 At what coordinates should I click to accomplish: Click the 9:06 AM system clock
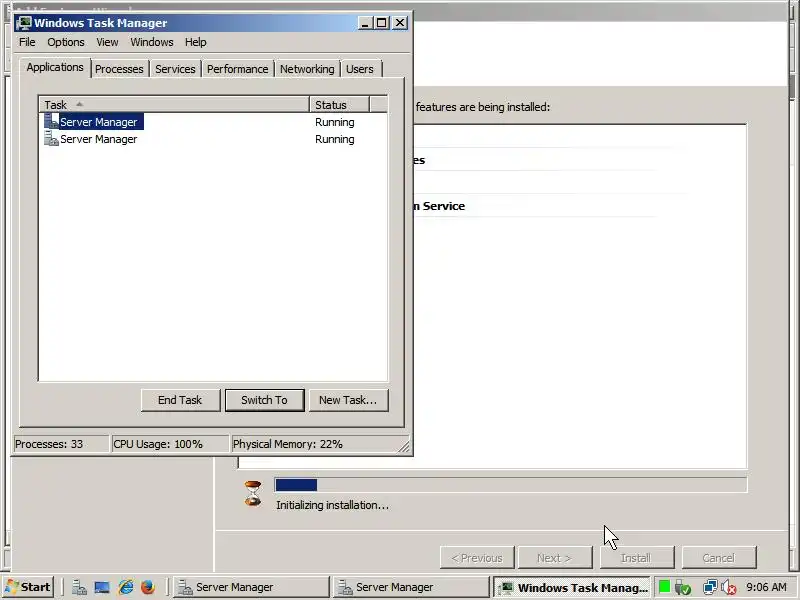click(x=766, y=587)
